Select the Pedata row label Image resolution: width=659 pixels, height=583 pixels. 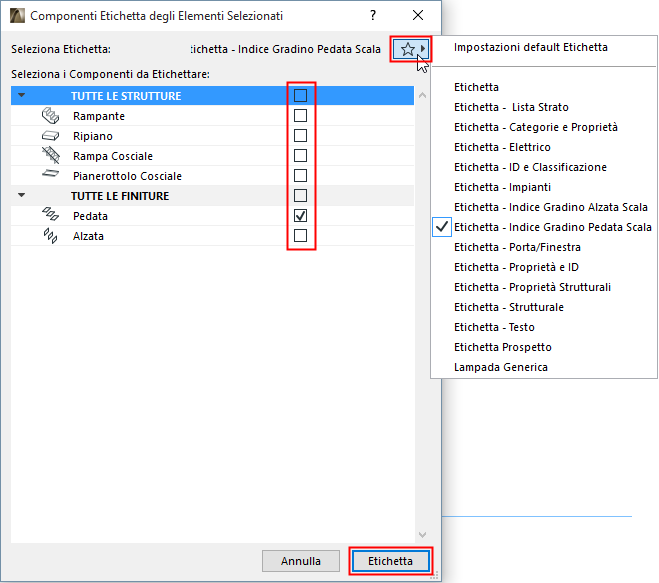coord(90,216)
